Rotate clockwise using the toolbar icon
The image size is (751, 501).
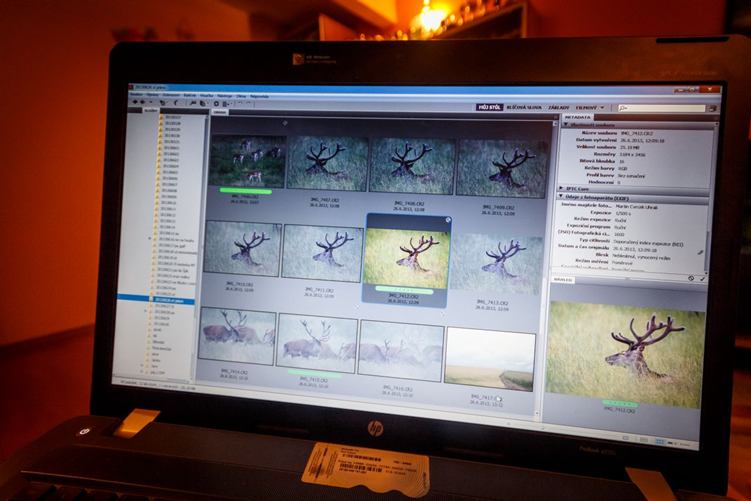[249, 103]
